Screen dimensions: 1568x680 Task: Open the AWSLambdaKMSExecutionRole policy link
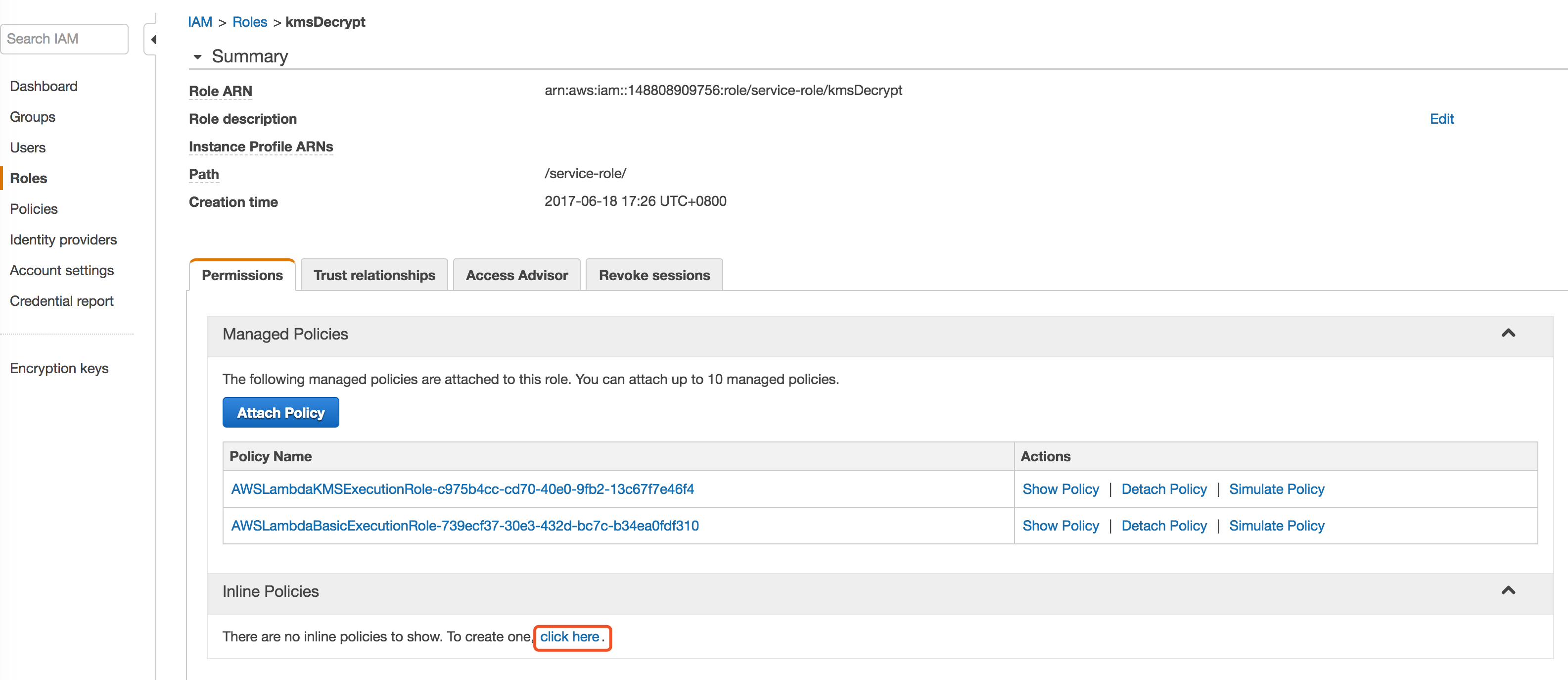click(x=462, y=489)
